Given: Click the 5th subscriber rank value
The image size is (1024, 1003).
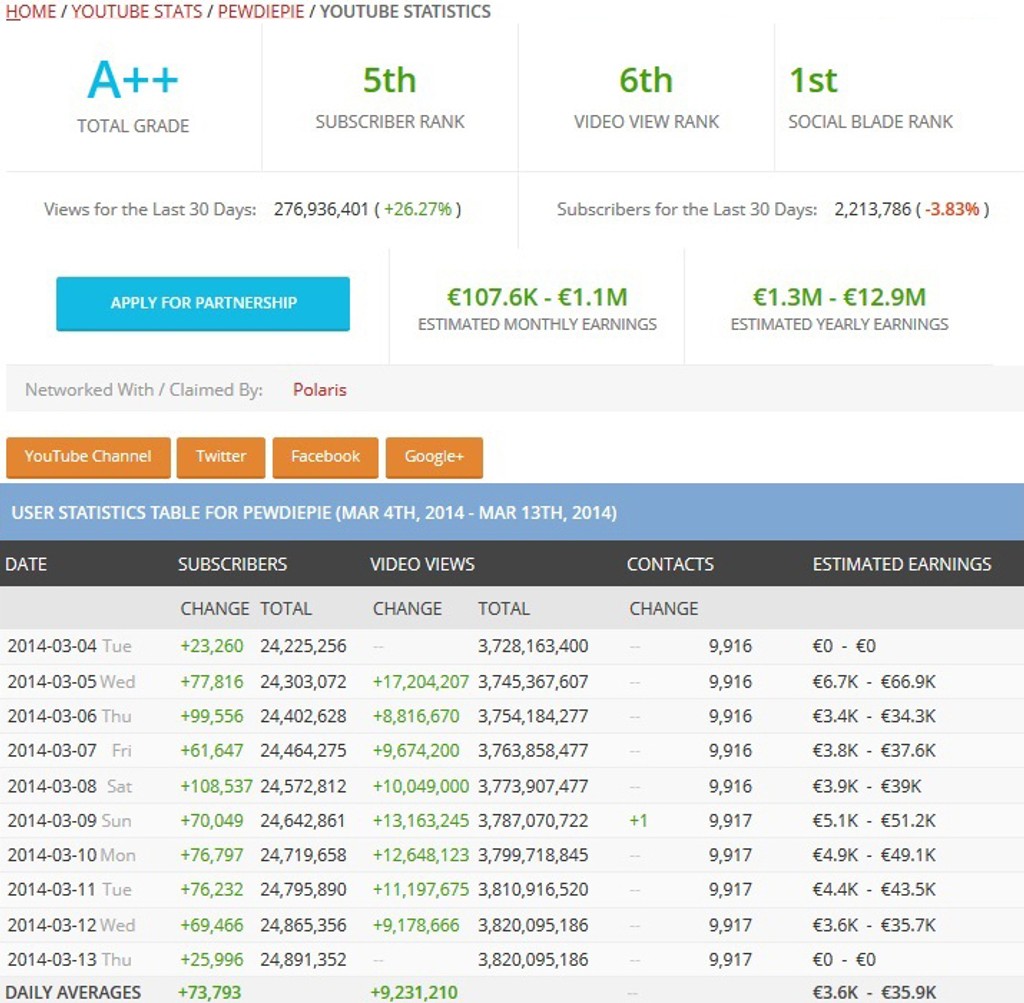Looking at the screenshot, I should (x=389, y=81).
